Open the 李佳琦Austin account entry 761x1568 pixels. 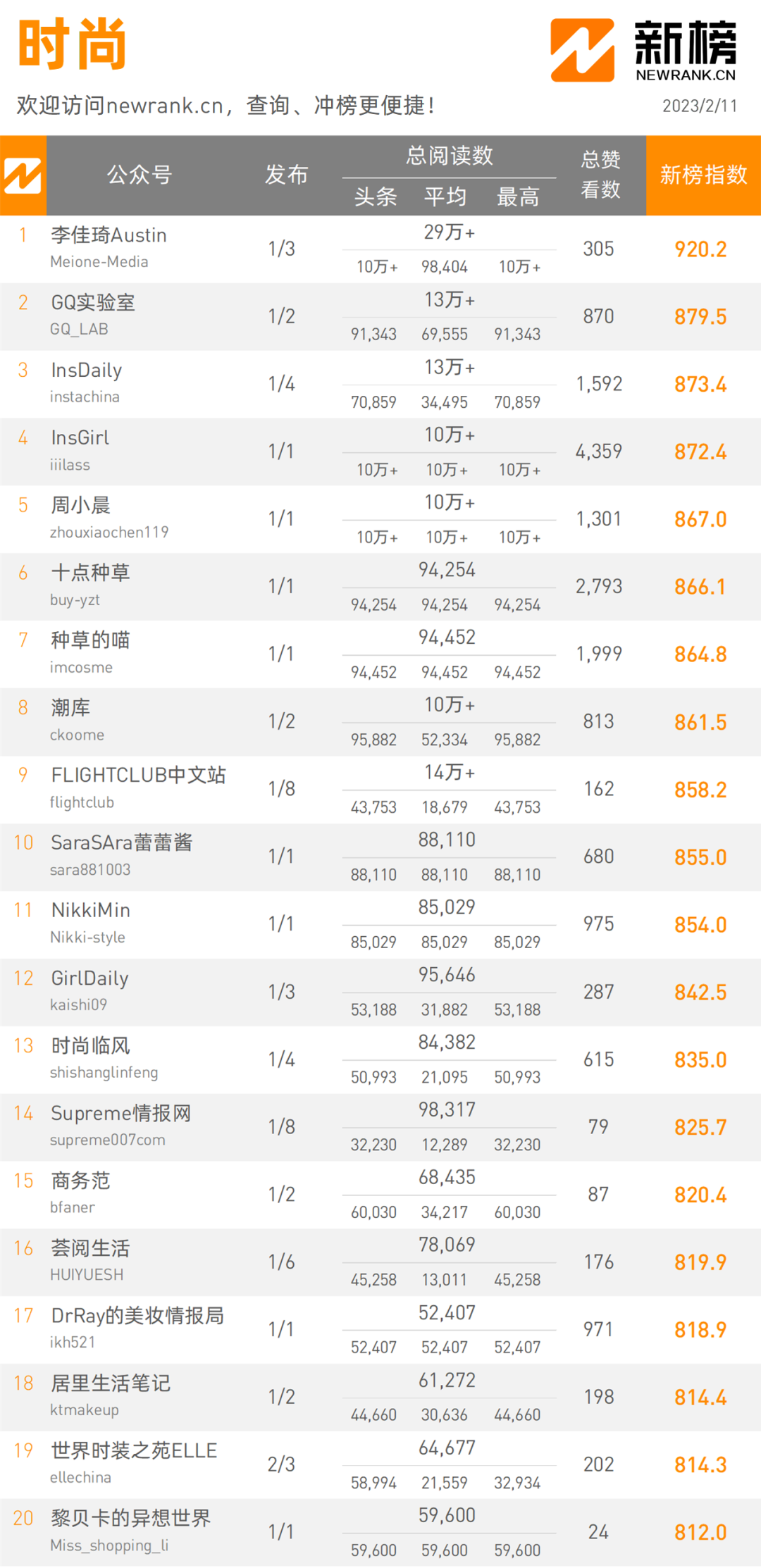[x=109, y=235]
